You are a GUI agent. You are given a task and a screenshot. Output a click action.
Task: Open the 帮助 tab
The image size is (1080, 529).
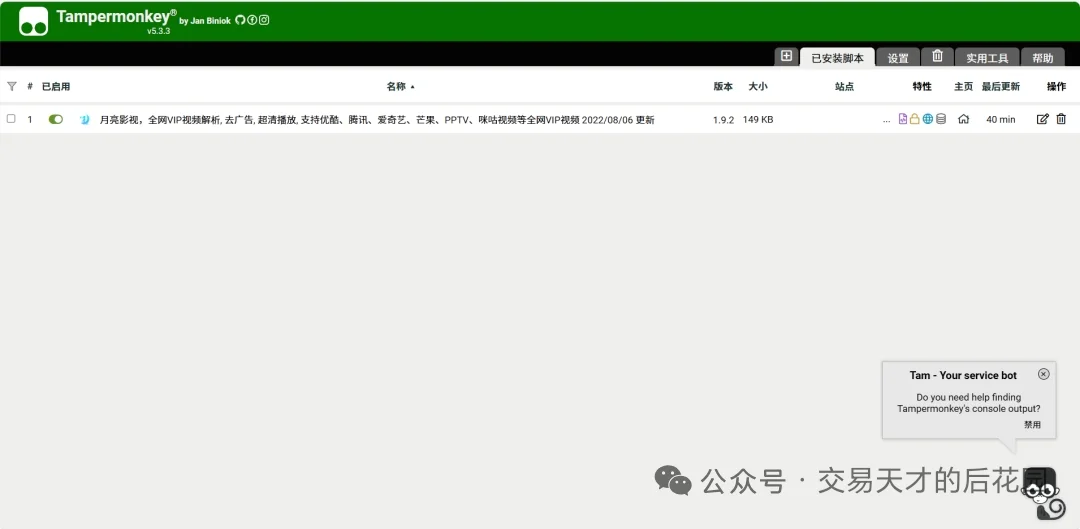[1043, 58]
